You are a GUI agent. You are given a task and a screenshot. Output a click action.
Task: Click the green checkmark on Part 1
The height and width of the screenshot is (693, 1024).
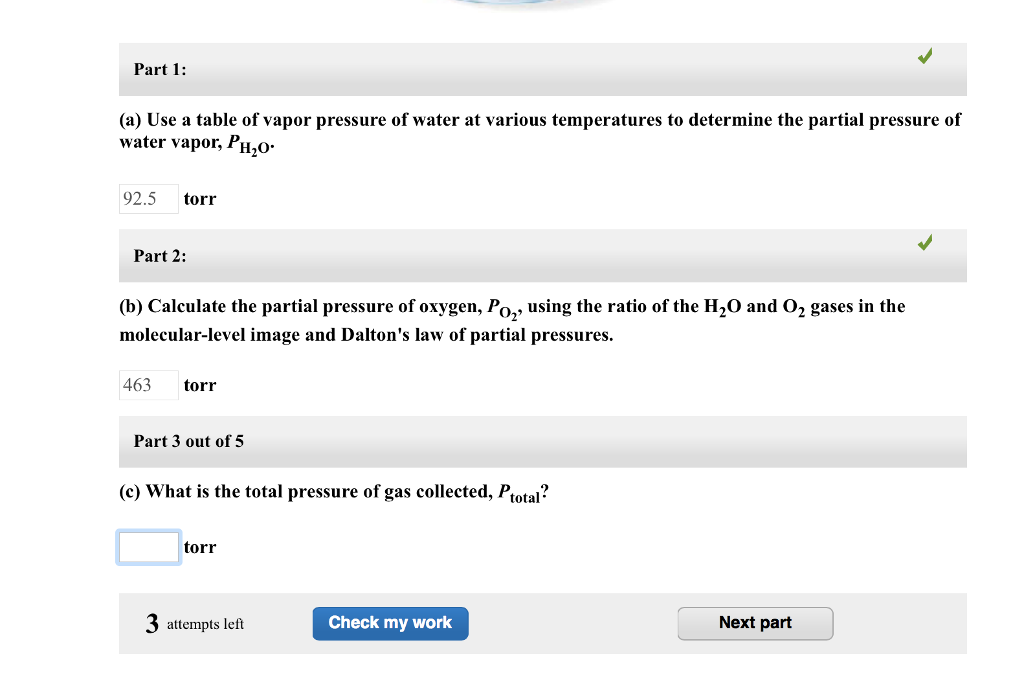(924, 56)
